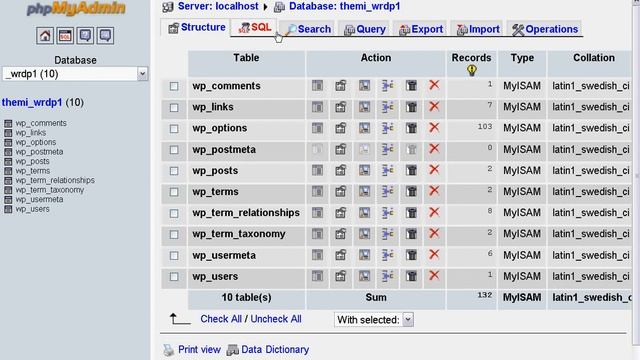Browse the wp_users table
Screen dimensions: 640x360
(x=317, y=276)
